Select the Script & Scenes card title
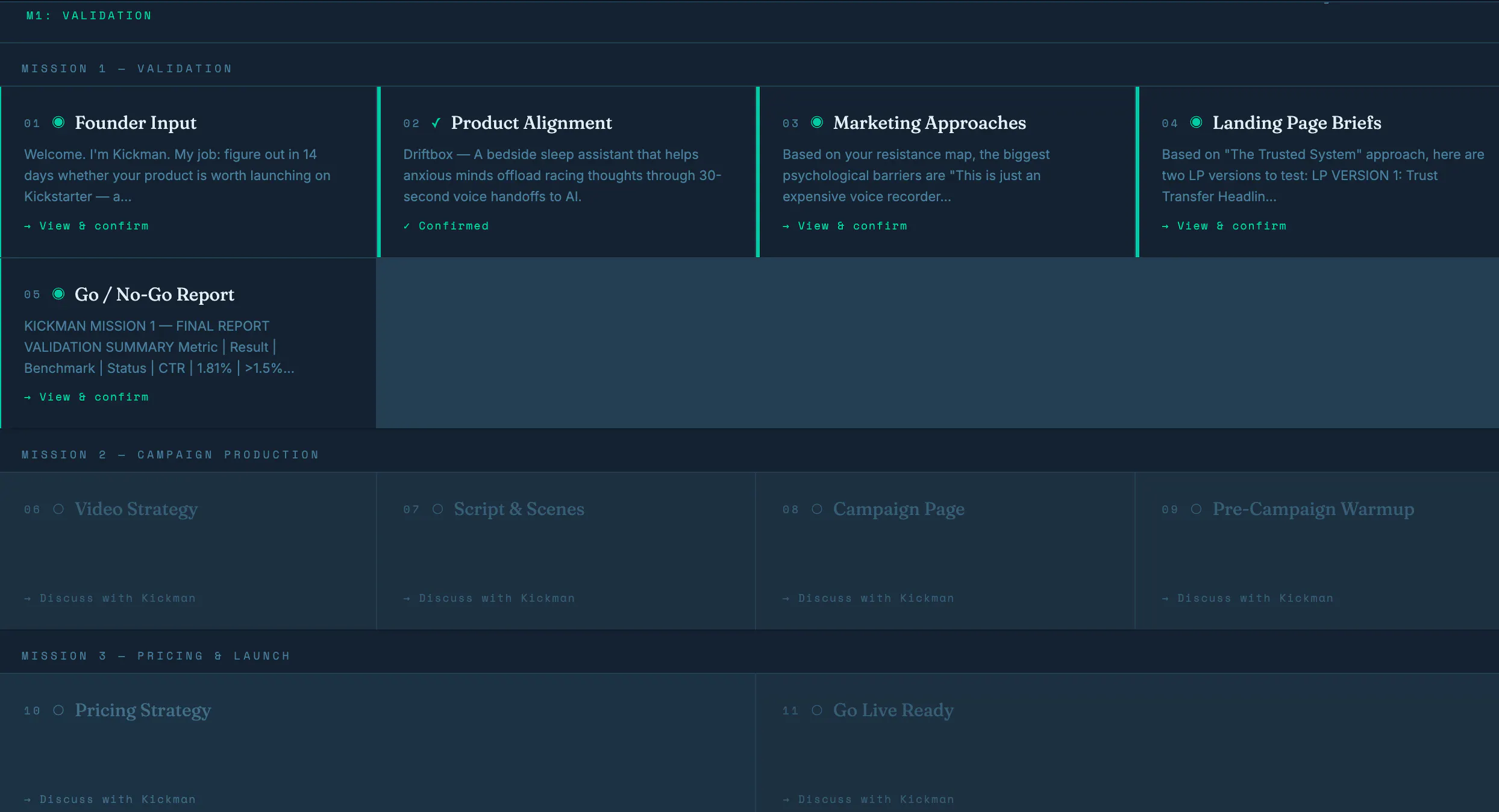 [519, 509]
